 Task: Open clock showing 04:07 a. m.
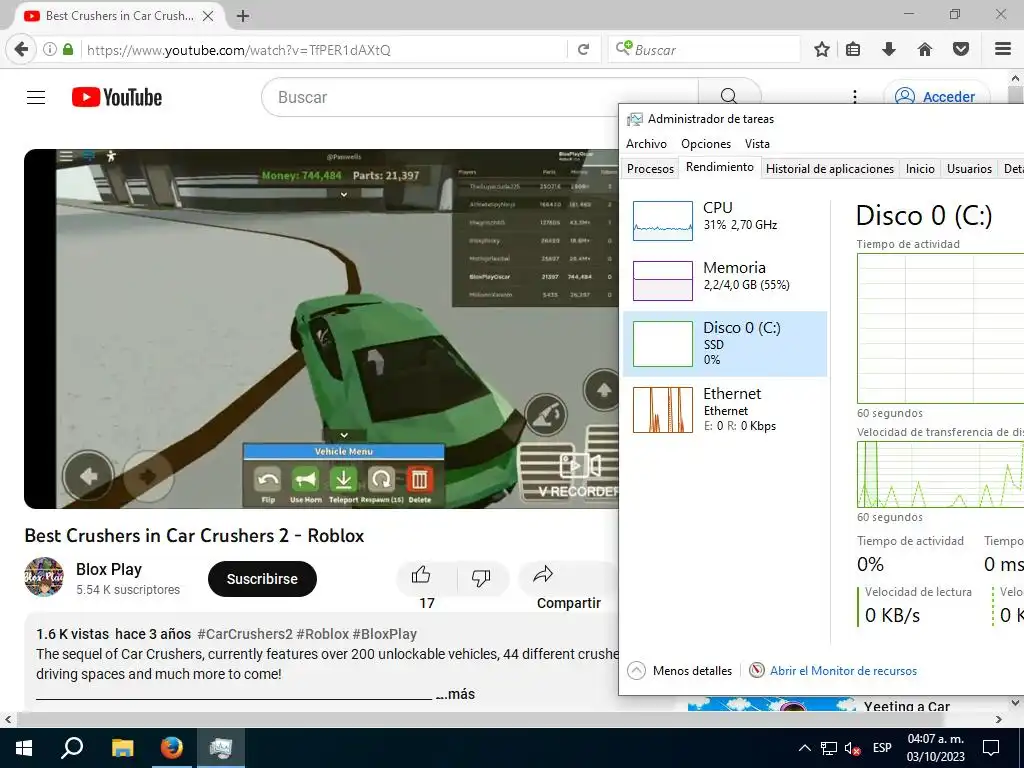936,748
